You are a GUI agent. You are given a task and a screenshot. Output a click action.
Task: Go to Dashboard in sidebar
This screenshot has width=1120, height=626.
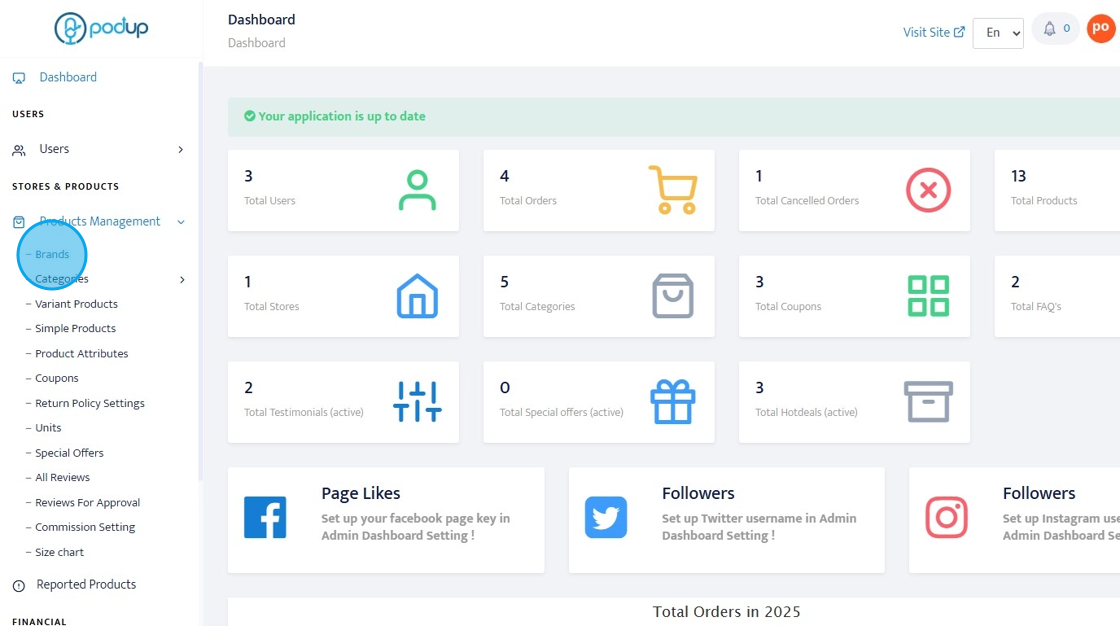(x=68, y=77)
